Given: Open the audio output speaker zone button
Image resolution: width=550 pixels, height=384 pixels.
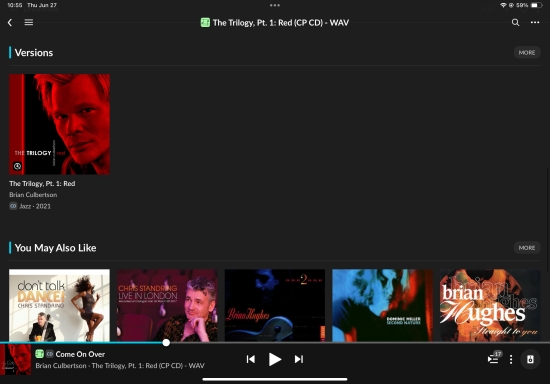Looking at the screenshot, I should coord(530,359).
